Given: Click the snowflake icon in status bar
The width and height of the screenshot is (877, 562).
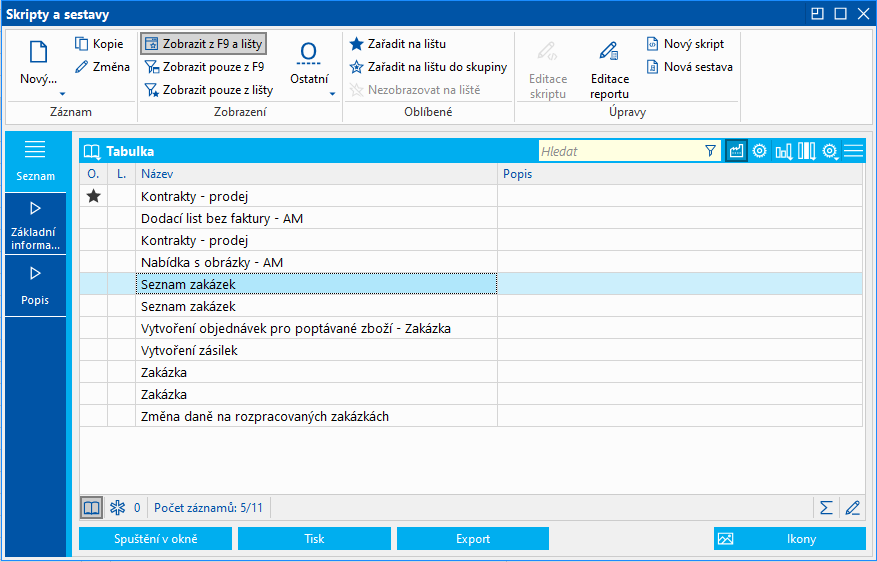Looking at the screenshot, I should [117, 508].
